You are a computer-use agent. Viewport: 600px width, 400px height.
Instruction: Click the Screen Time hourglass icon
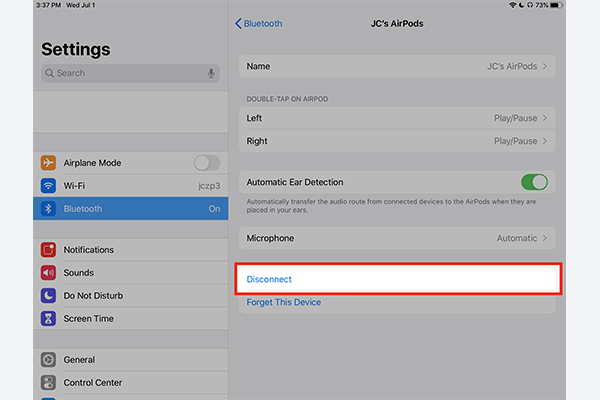click(x=48, y=318)
